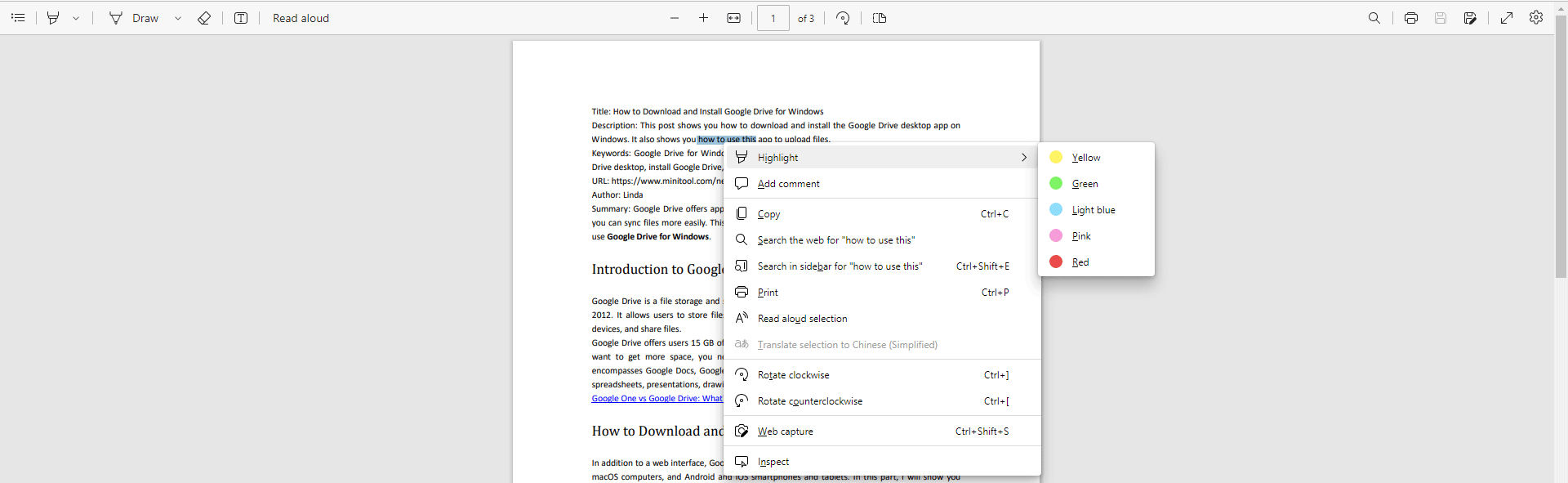Switch to Page view icon
Image resolution: width=1568 pixels, height=483 pixels.
(880, 18)
